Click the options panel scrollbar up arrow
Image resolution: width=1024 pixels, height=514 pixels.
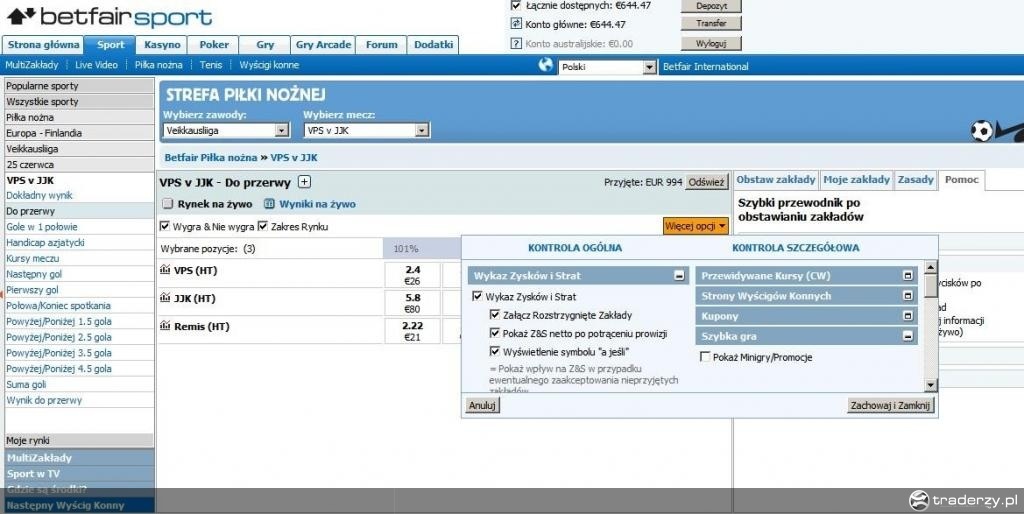pos(931,267)
